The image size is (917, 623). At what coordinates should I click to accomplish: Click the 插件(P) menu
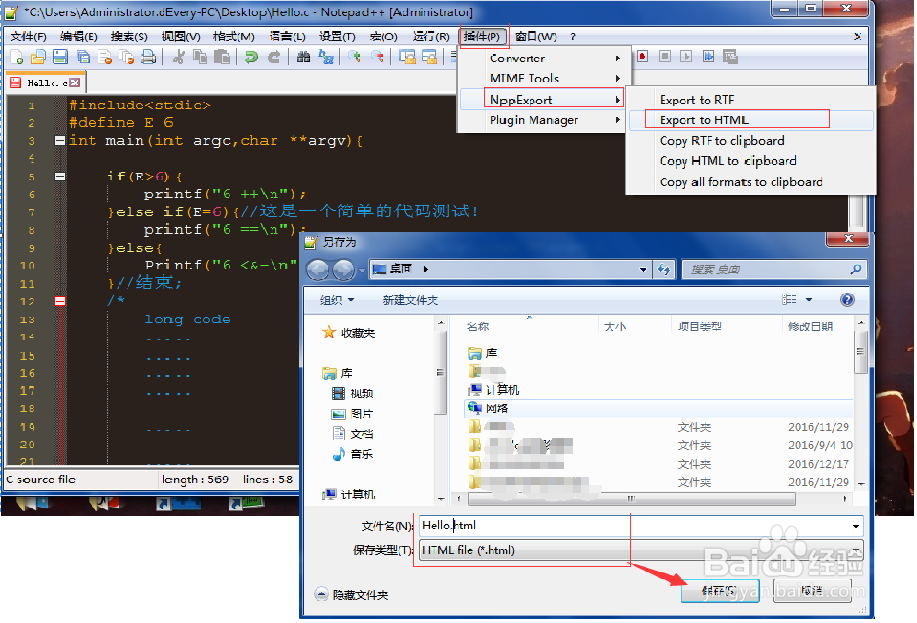point(482,36)
